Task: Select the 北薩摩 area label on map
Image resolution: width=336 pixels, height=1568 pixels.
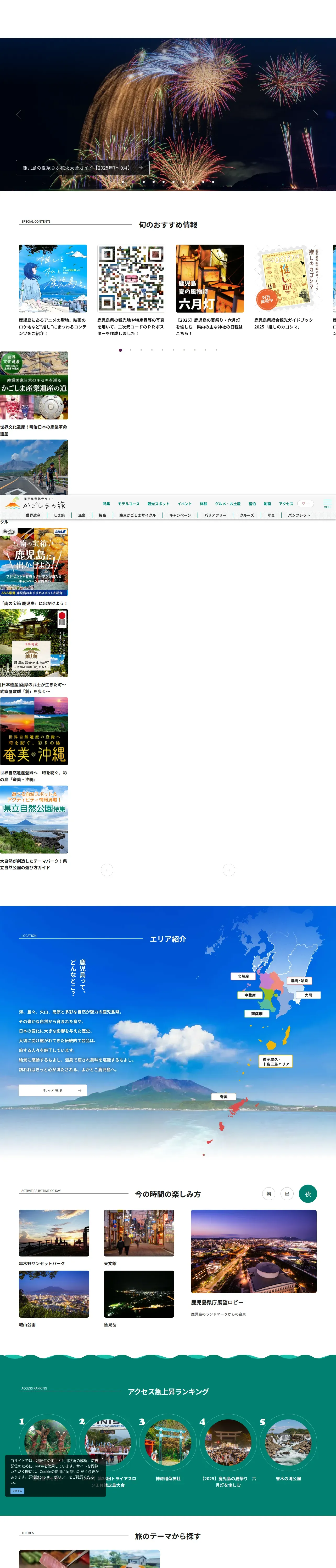Action: point(243,976)
